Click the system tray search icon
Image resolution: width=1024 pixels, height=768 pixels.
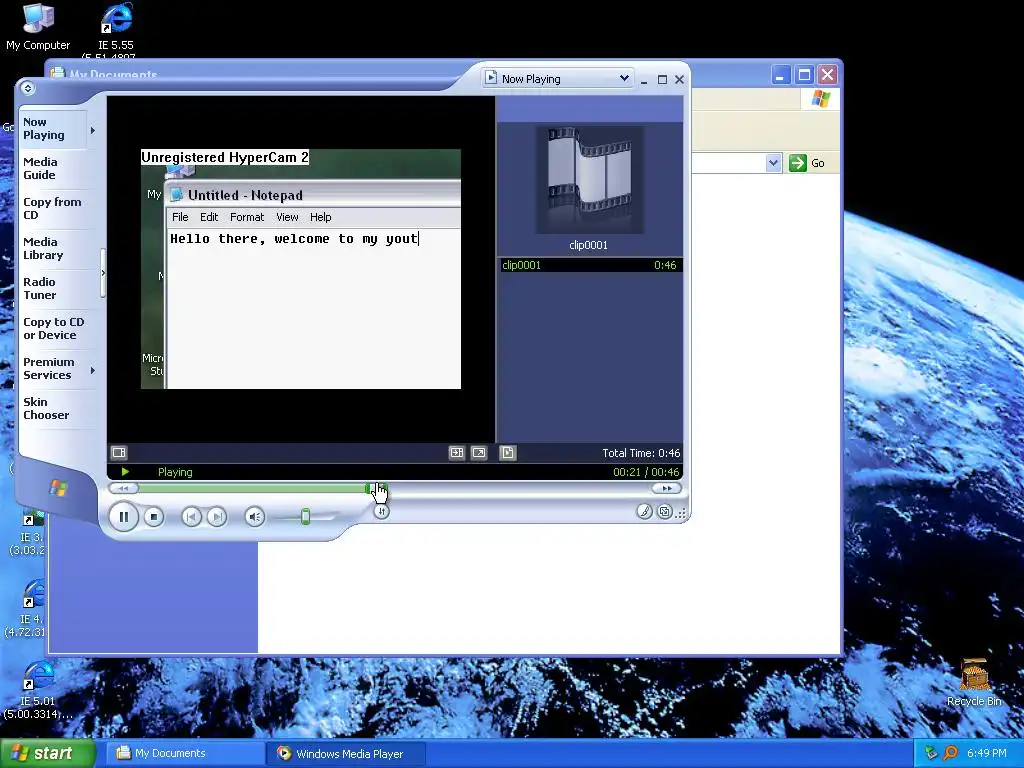point(950,754)
